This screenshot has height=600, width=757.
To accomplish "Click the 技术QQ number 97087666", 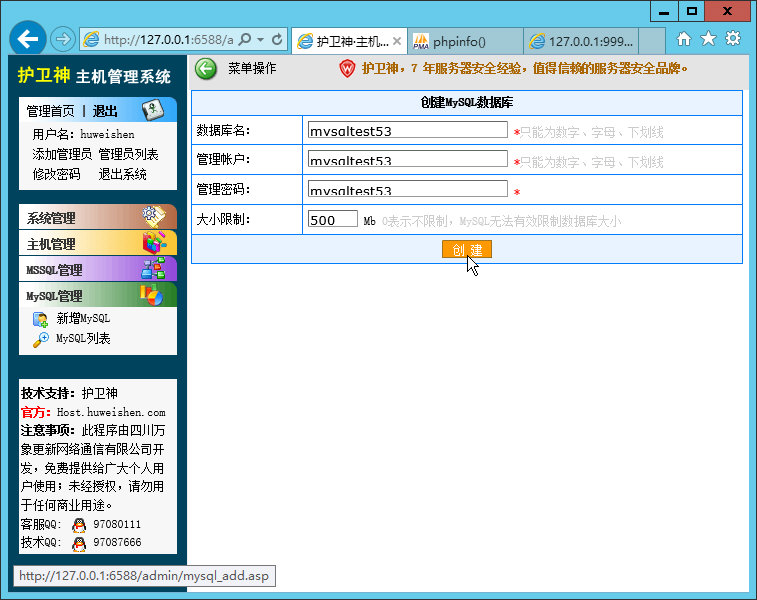I will pos(117,543).
